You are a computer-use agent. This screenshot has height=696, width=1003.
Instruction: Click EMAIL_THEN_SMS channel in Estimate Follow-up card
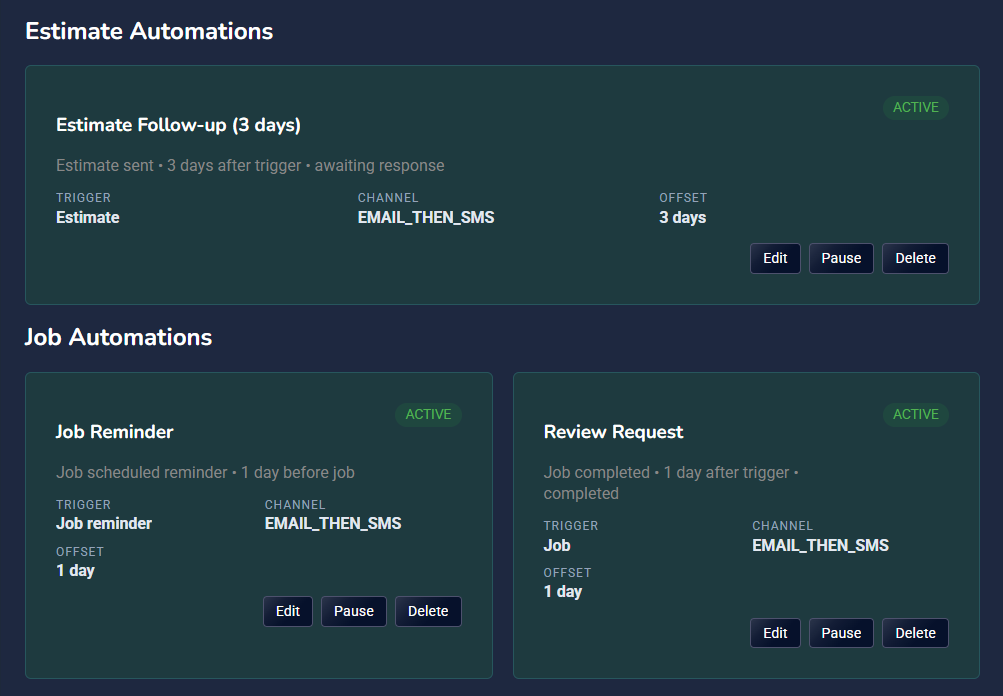425,218
